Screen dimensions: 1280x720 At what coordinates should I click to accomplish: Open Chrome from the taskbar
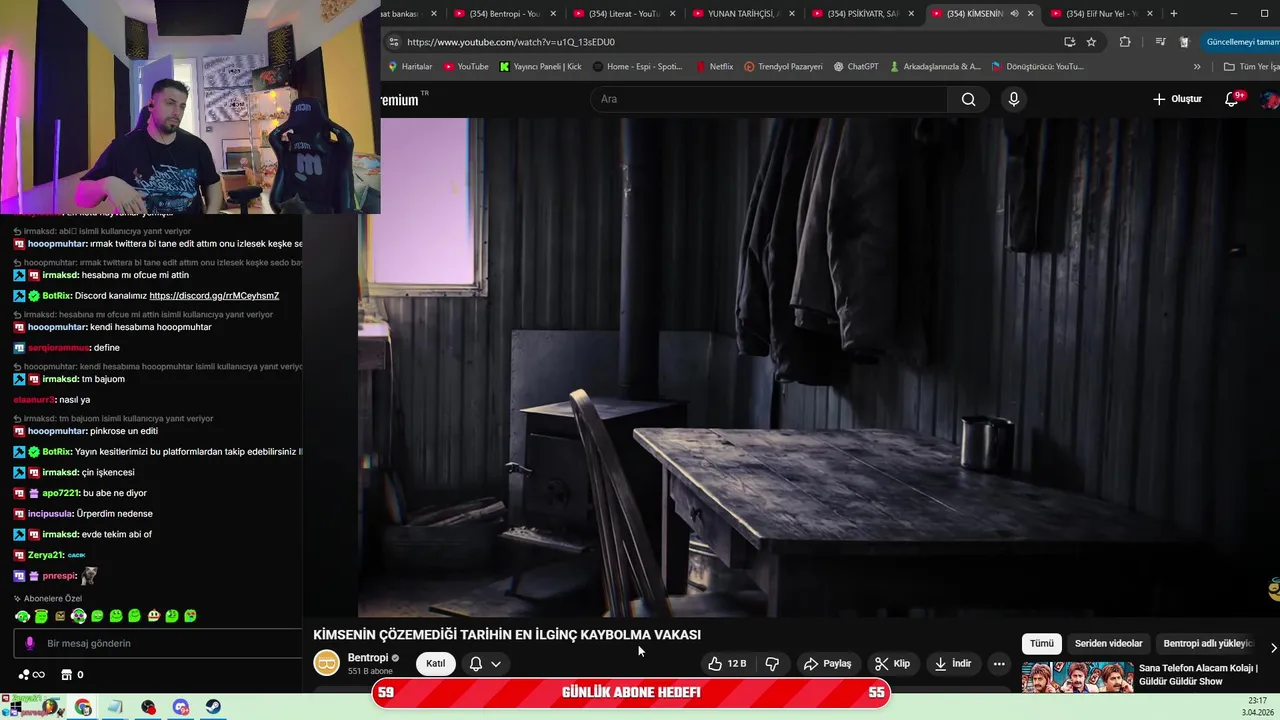[x=83, y=708]
